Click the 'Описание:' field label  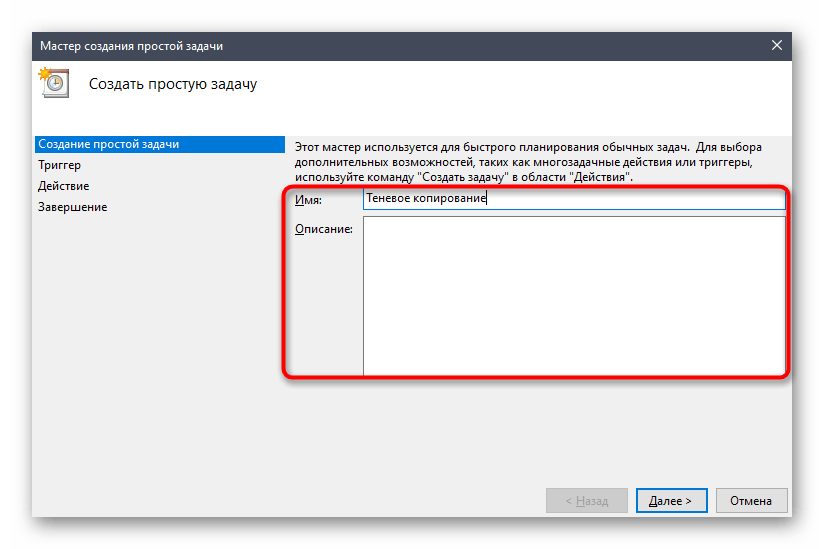tap(324, 229)
